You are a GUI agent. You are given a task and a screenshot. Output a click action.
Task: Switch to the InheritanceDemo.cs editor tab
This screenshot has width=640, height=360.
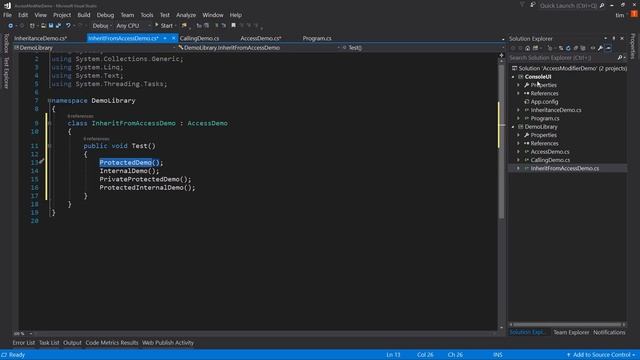(x=40, y=38)
